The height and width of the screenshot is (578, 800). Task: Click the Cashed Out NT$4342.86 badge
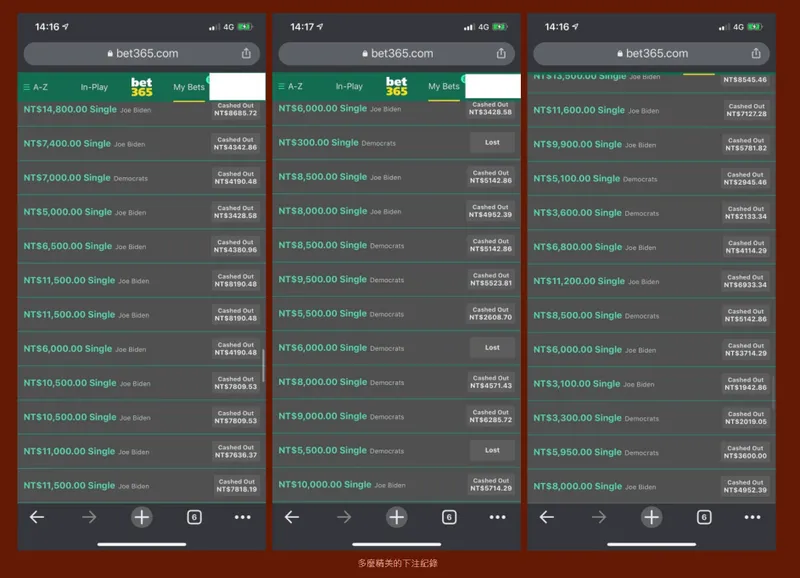click(x=236, y=144)
